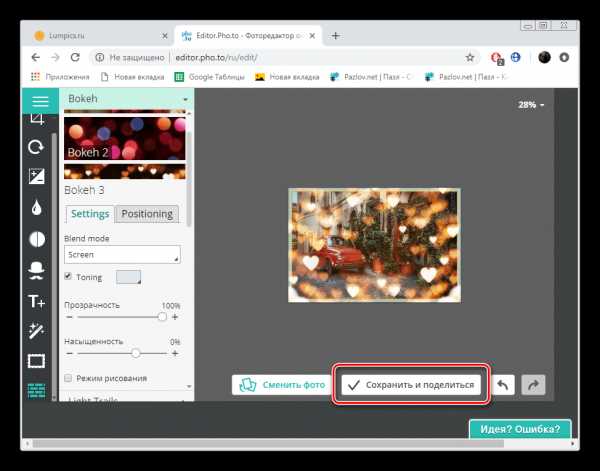Open the hamburger menu in editor sidebar
The width and height of the screenshot is (600, 471).
(40, 101)
